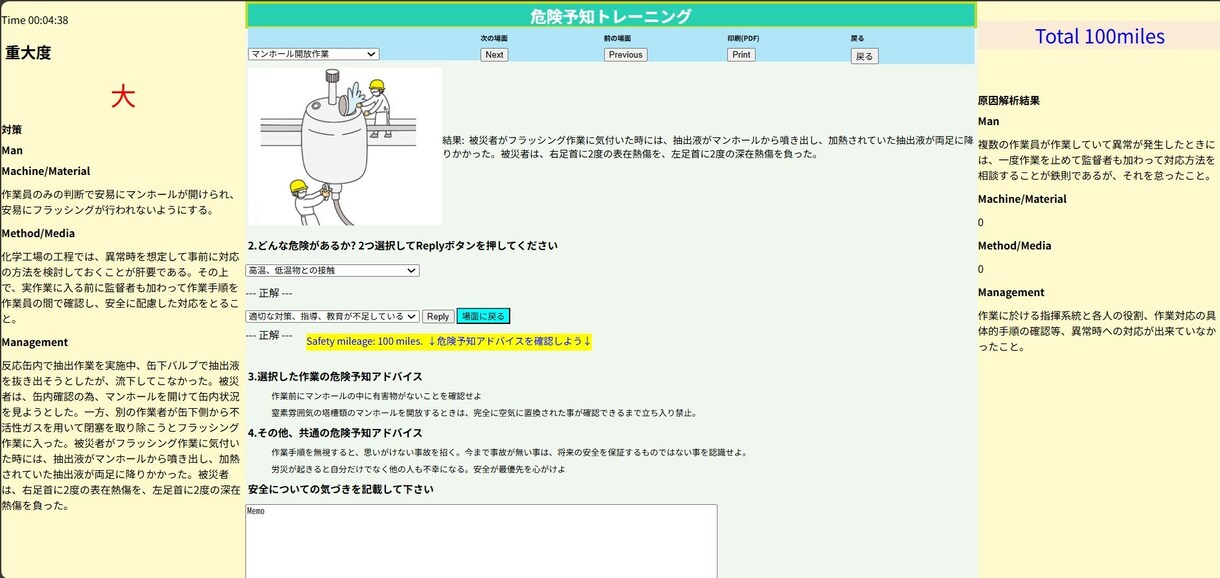Screen dimensions: 1220x578
Task: Click the Man heading in the left panel
Action: [12, 150]
